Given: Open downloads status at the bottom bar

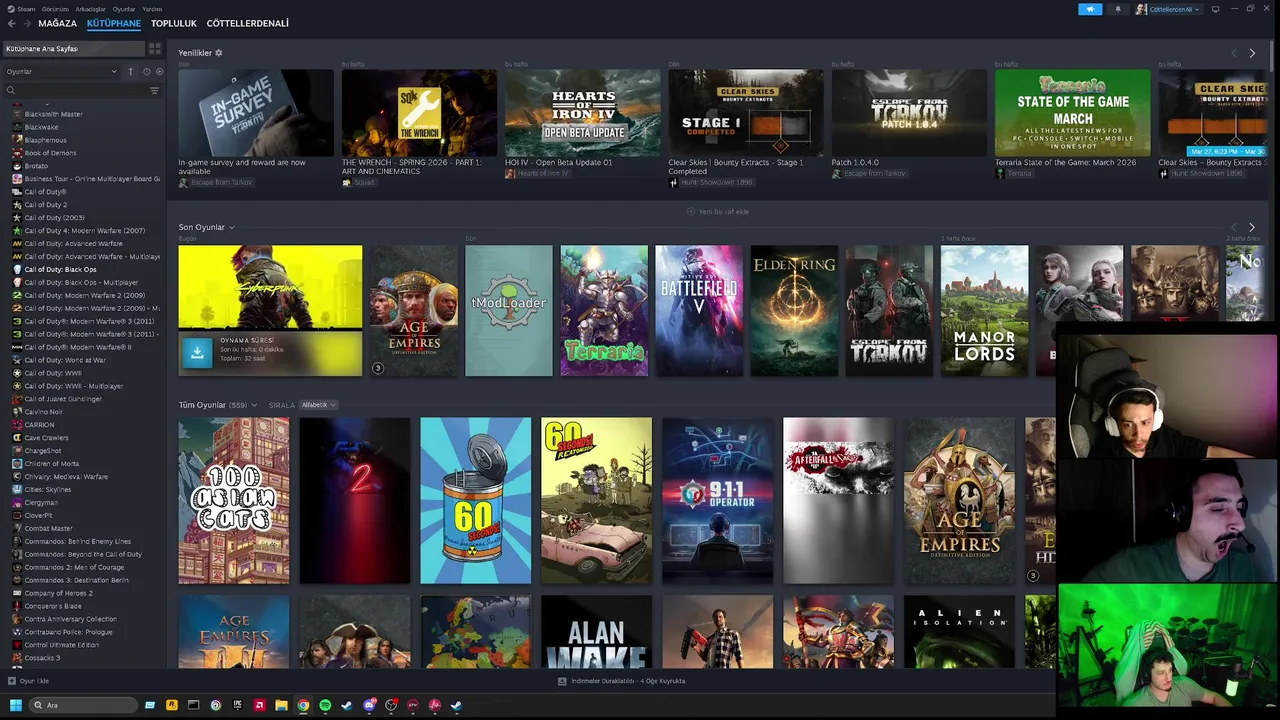Looking at the screenshot, I should coord(621,681).
